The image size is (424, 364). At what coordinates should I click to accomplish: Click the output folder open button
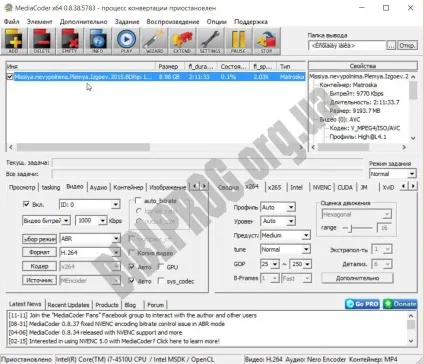click(407, 46)
